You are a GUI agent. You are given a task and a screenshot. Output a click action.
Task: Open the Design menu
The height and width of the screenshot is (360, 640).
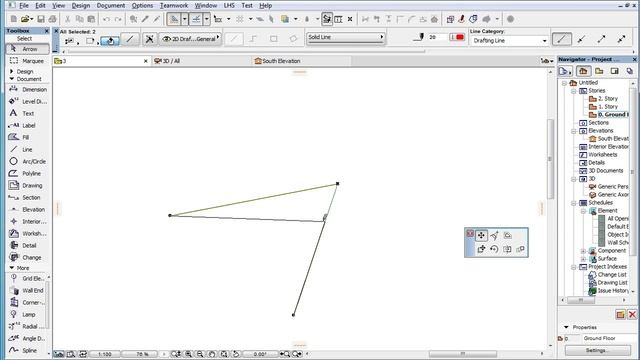click(80, 6)
